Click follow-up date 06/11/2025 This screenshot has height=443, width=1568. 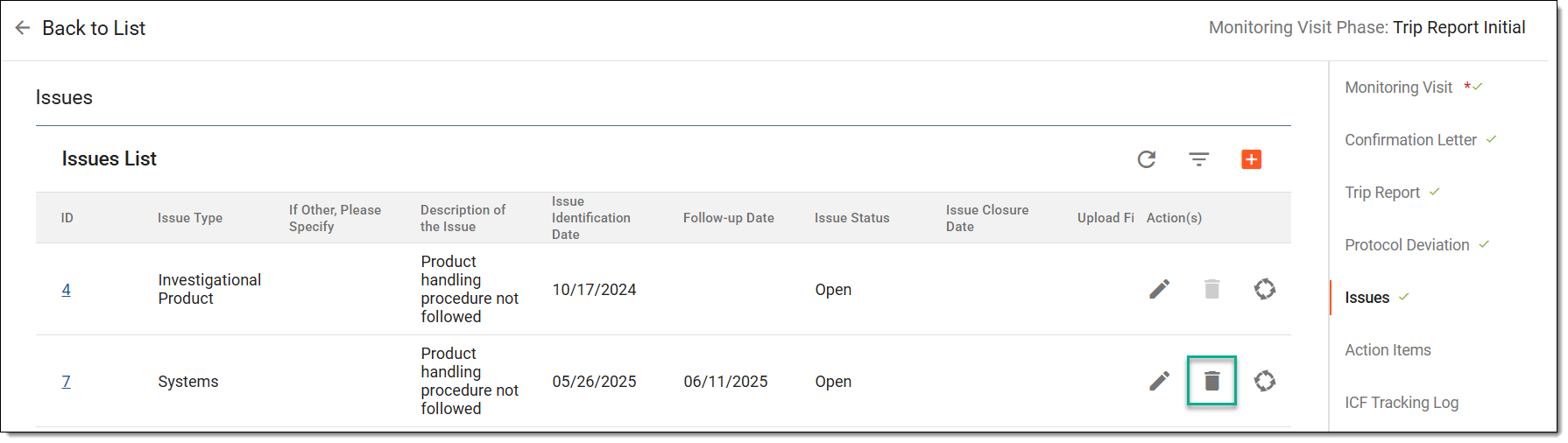point(725,382)
